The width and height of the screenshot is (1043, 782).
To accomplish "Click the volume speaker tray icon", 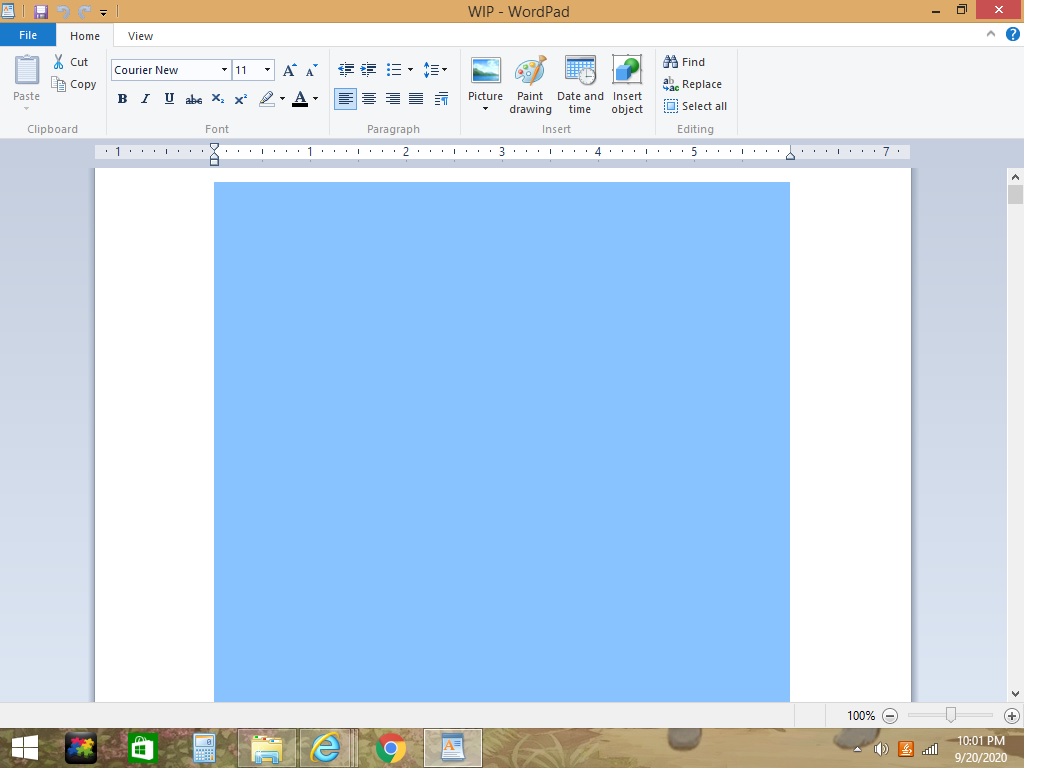I will point(881,750).
